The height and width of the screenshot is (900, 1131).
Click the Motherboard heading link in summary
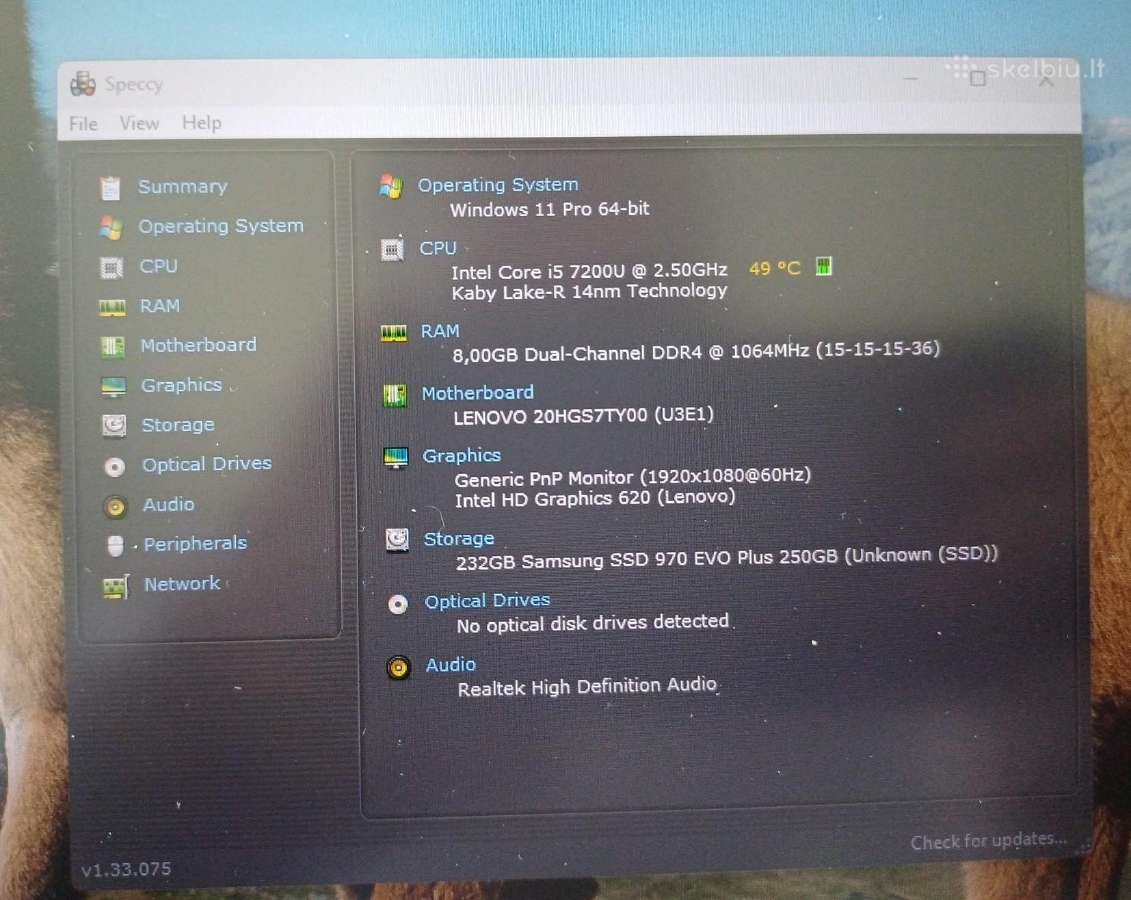pos(478,393)
